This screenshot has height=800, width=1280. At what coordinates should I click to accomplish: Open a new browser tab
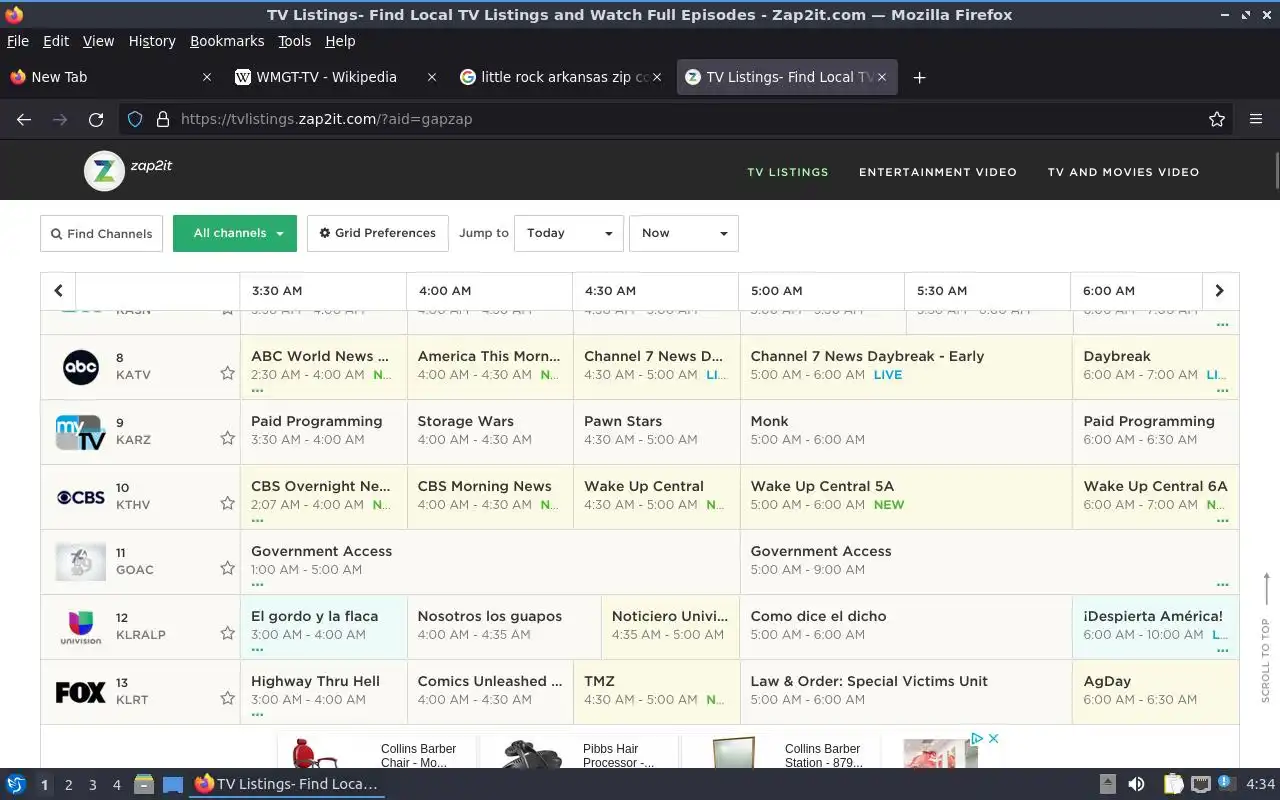919,77
